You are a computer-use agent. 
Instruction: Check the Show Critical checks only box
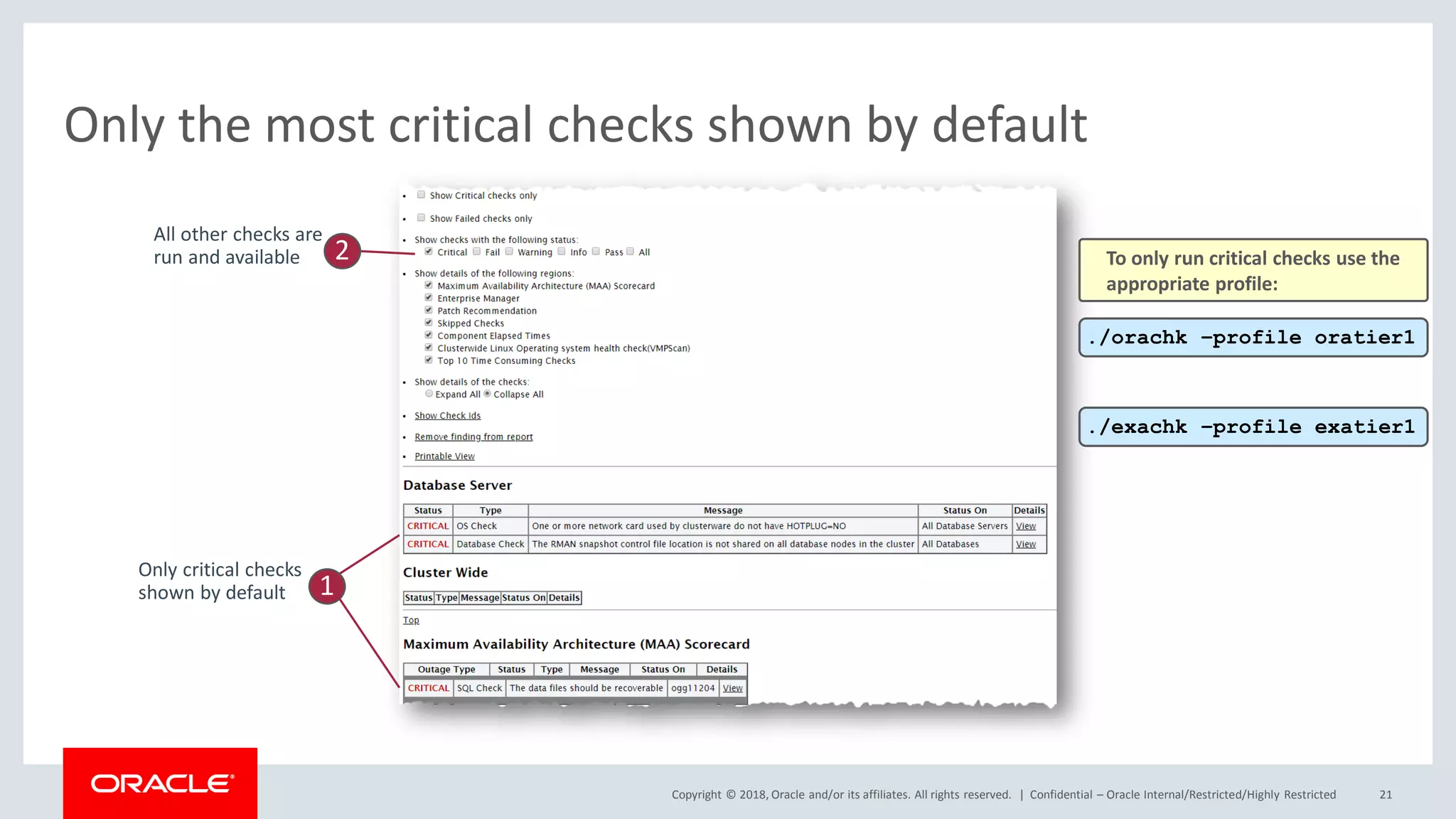[421, 195]
